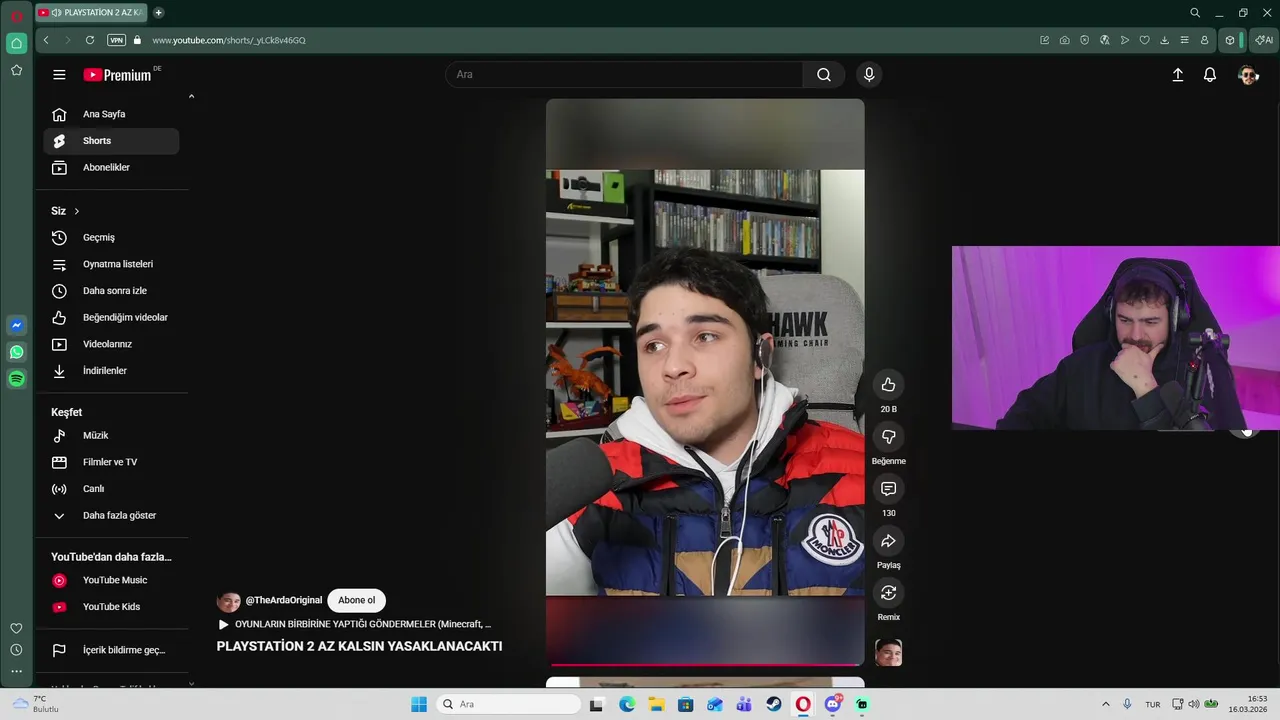Go to YouTube Premium home logo
1280x720 pixels.
tap(118, 75)
